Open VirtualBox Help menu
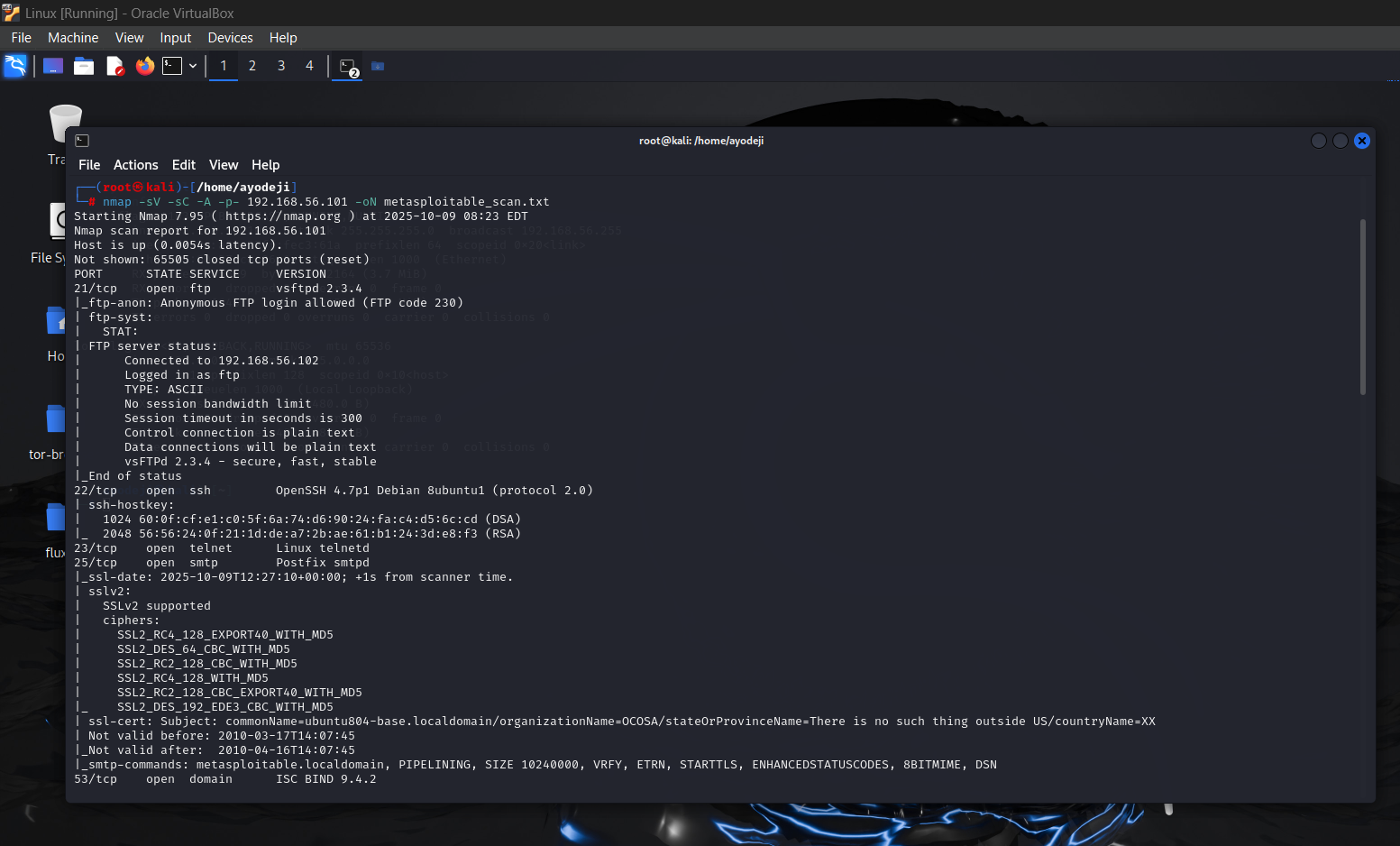The image size is (1400, 846). [x=283, y=38]
